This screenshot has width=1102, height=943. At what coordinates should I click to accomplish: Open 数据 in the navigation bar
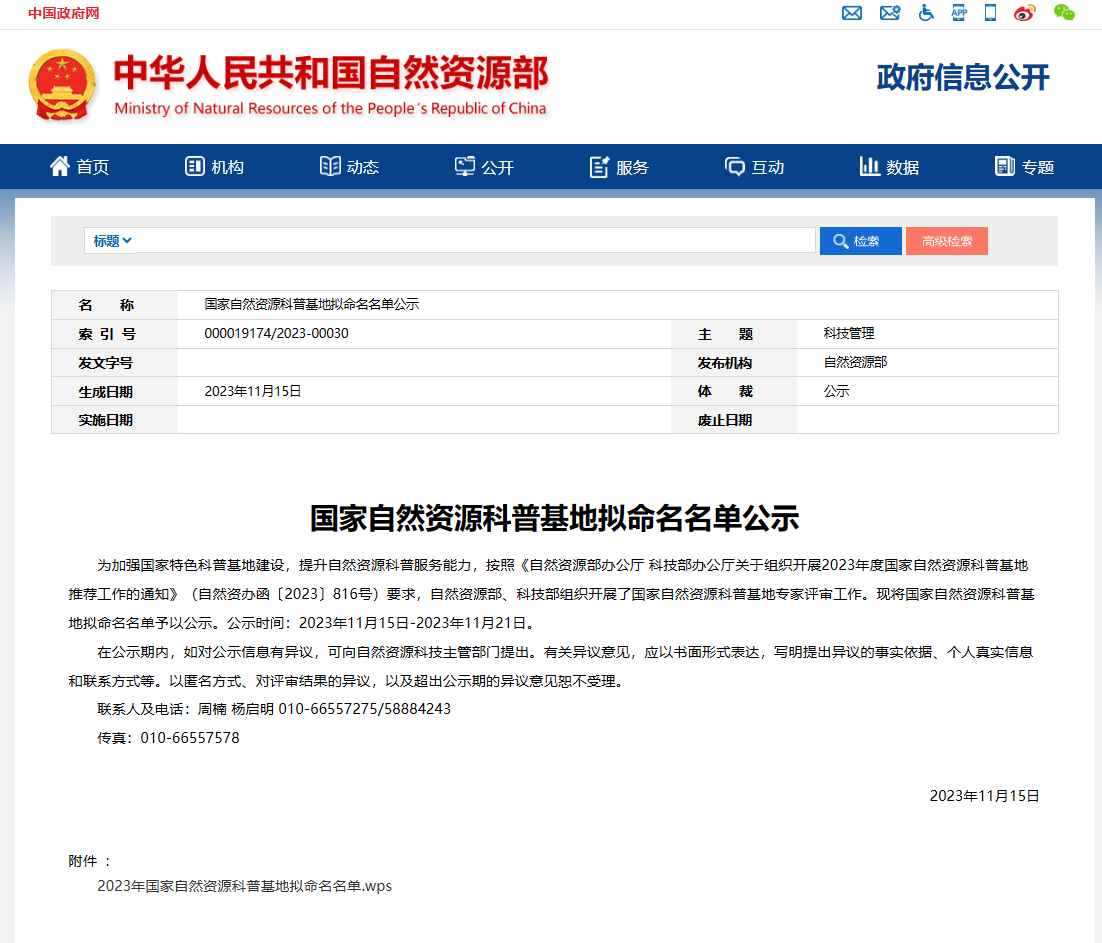click(890, 167)
